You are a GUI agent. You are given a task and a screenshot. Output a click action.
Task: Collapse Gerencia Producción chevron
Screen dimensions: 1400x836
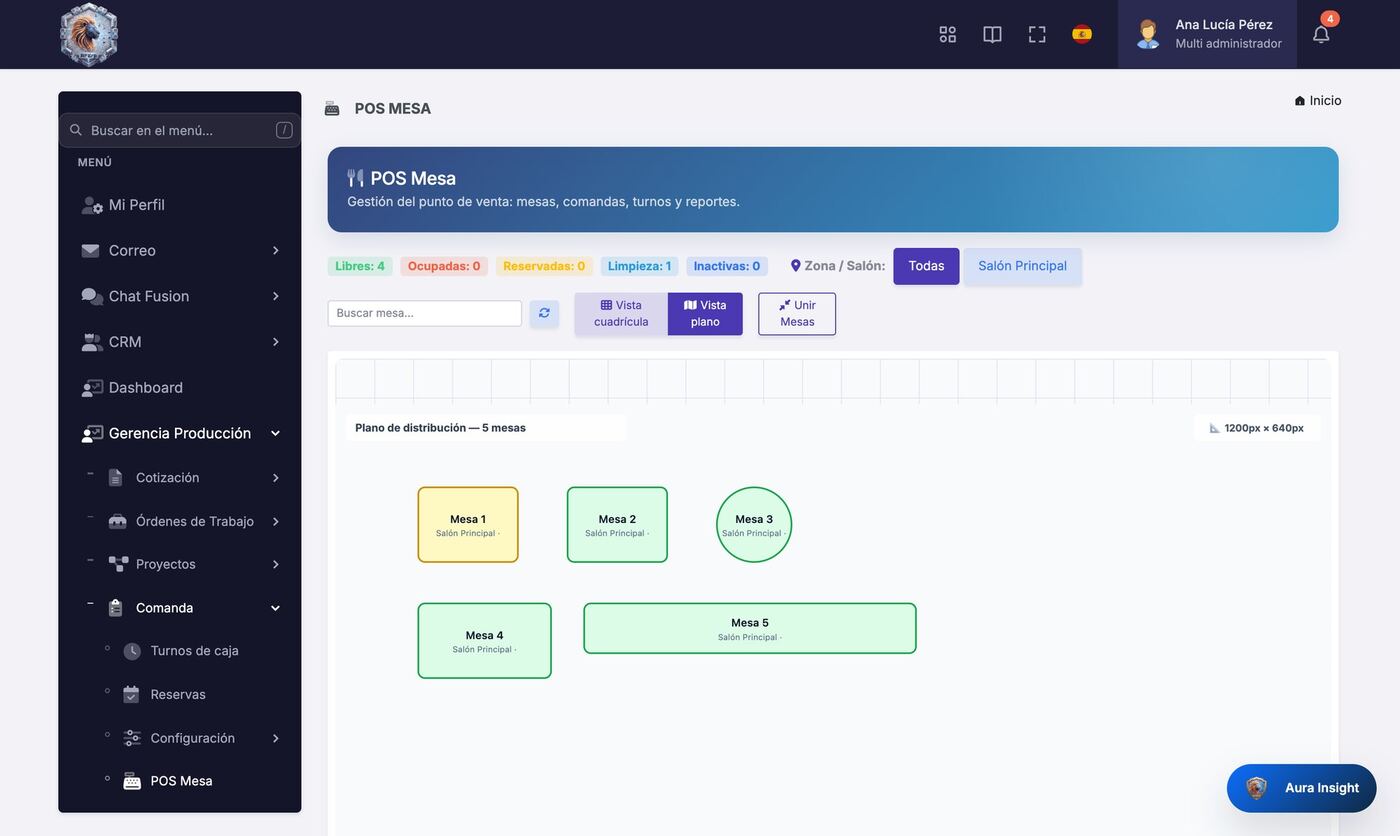(276, 434)
